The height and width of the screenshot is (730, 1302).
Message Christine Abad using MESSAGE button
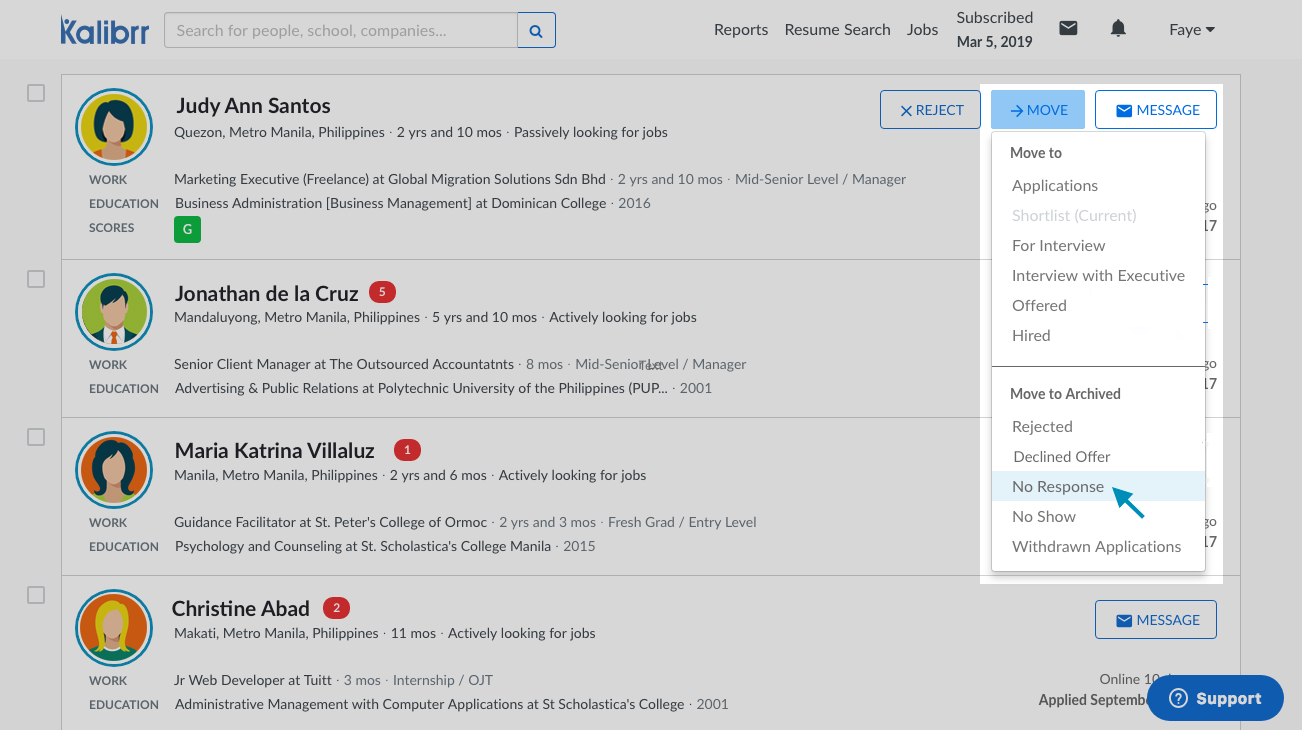click(1155, 620)
